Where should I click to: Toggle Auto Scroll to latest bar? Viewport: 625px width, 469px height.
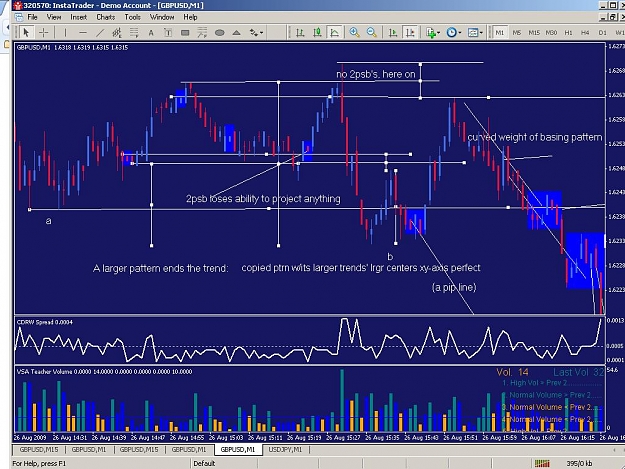[393, 33]
